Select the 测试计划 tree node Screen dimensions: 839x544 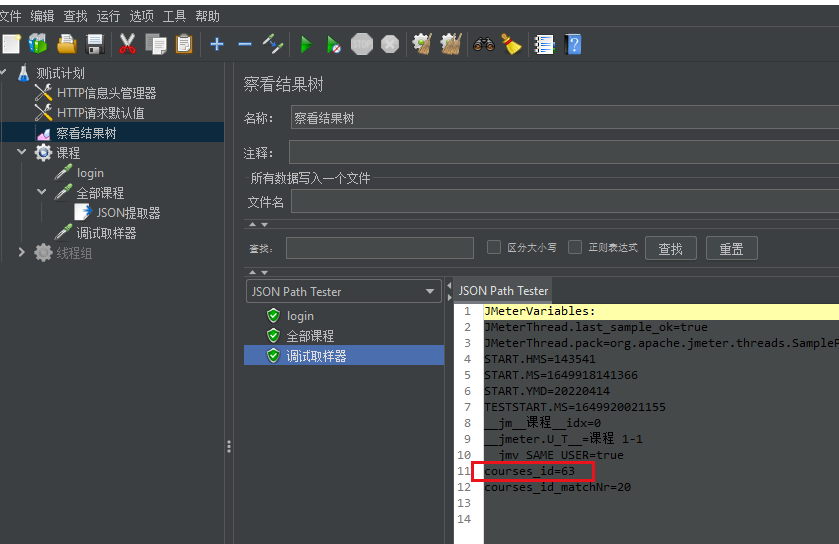(x=60, y=73)
